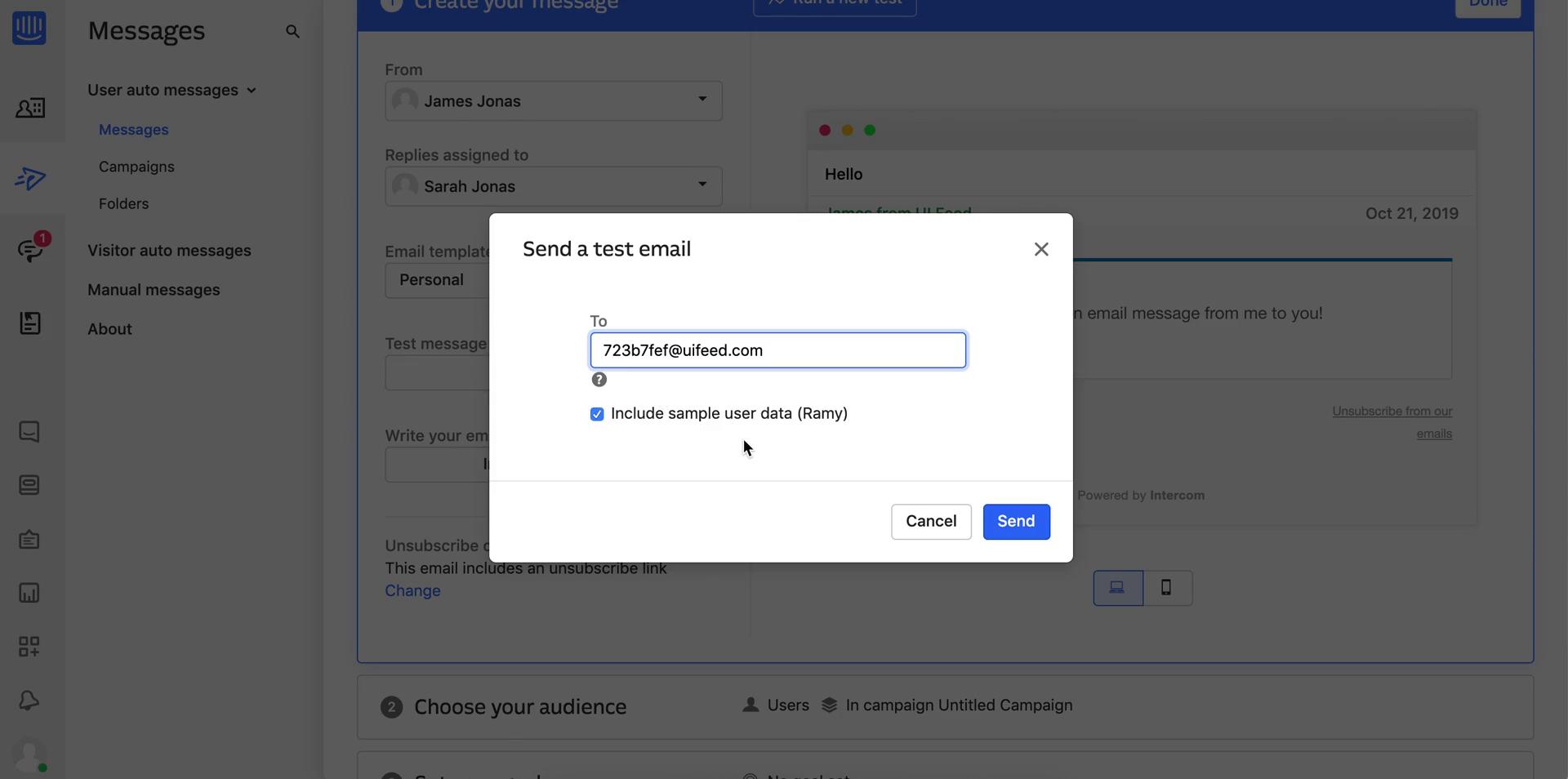Screen dimensions: 1568x779
Task: Click the clipboard briefcase sidebar icon
Action: click(29, 539)
